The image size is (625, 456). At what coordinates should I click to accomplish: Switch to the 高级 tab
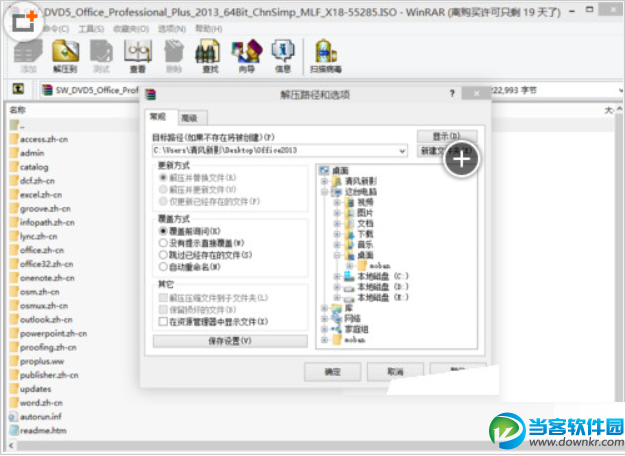(x=192, y=118)
